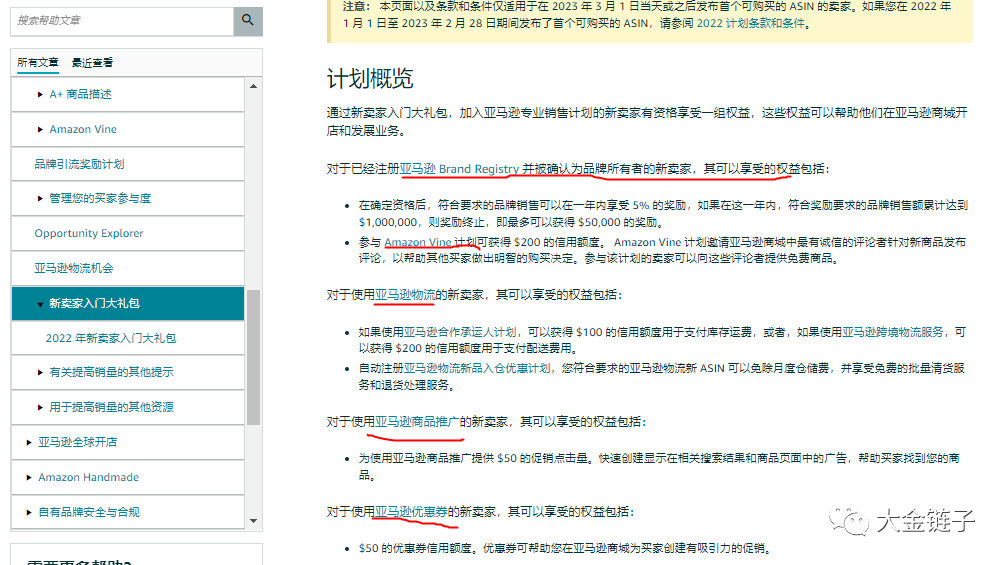This screenshot has width=1008, height=565.
Task: Click the search magnifier button
Action: (248, 21)
